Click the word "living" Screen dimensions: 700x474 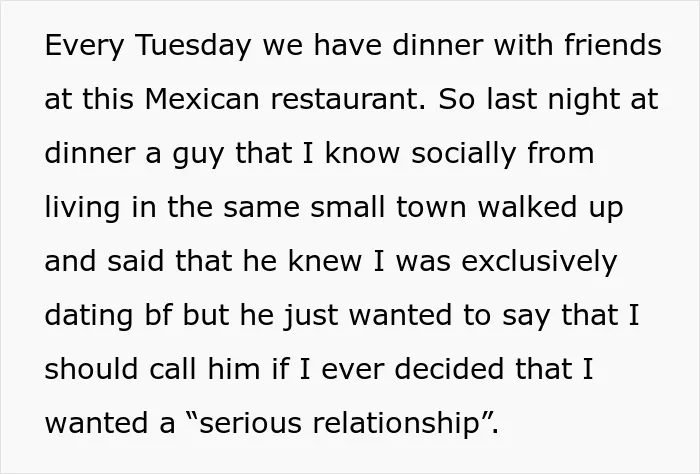82,208
